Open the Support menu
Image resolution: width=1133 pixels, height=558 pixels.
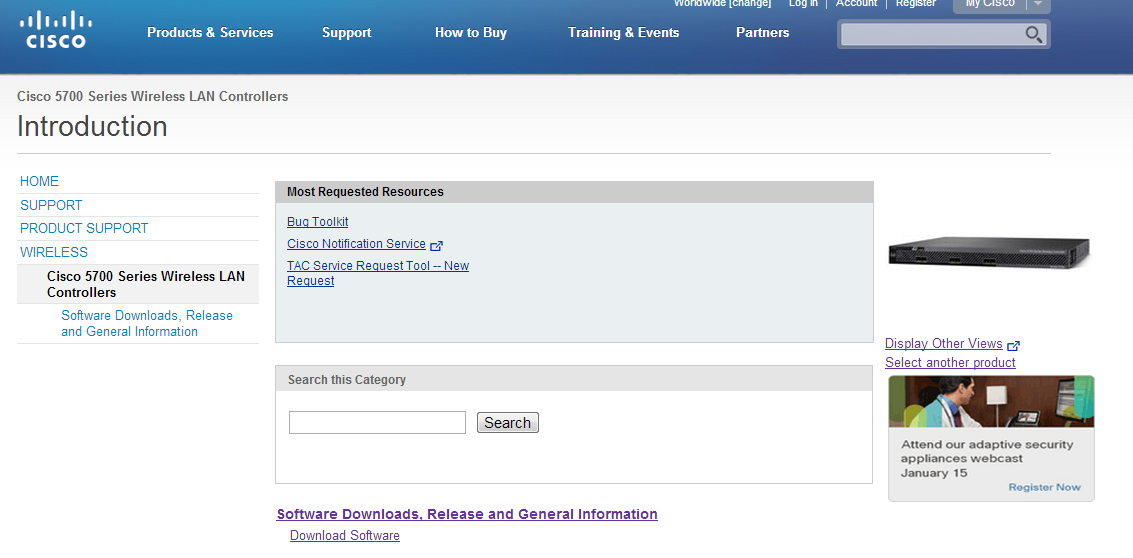coord(347,33)
